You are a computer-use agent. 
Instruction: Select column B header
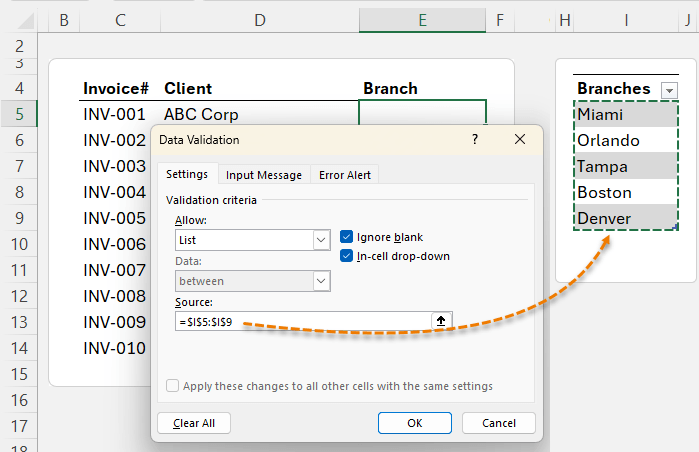(x=64, y=20)
